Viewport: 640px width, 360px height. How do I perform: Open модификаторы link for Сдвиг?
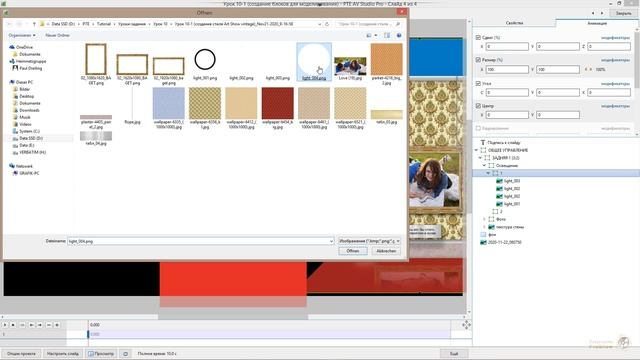point(615,38)
